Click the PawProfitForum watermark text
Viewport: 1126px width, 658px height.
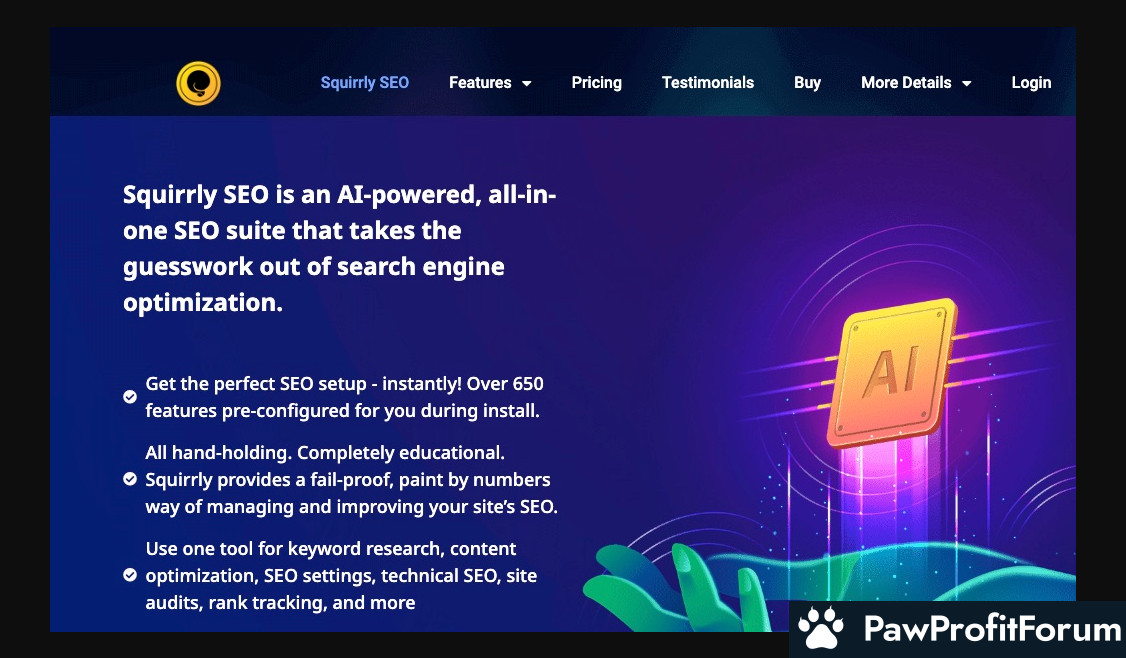pos(991,630)
